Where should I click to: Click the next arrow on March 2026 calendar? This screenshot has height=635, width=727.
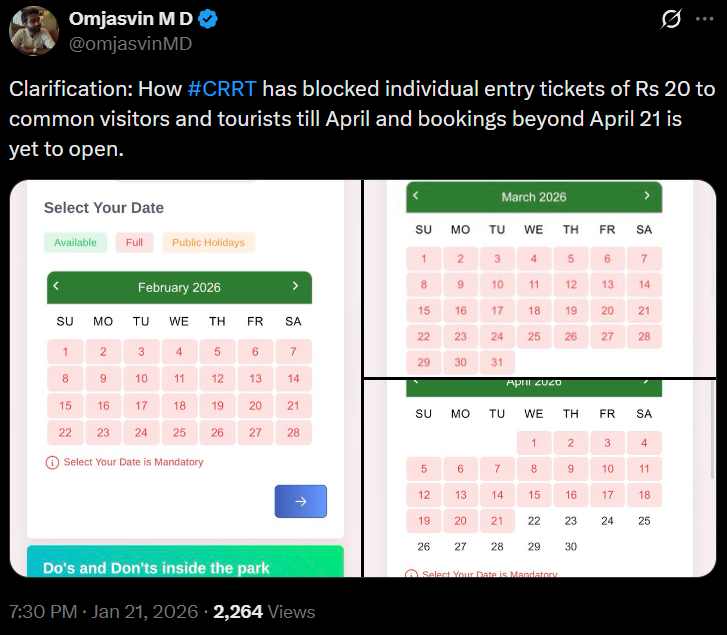pyautogui.click(x=648, y=196)
